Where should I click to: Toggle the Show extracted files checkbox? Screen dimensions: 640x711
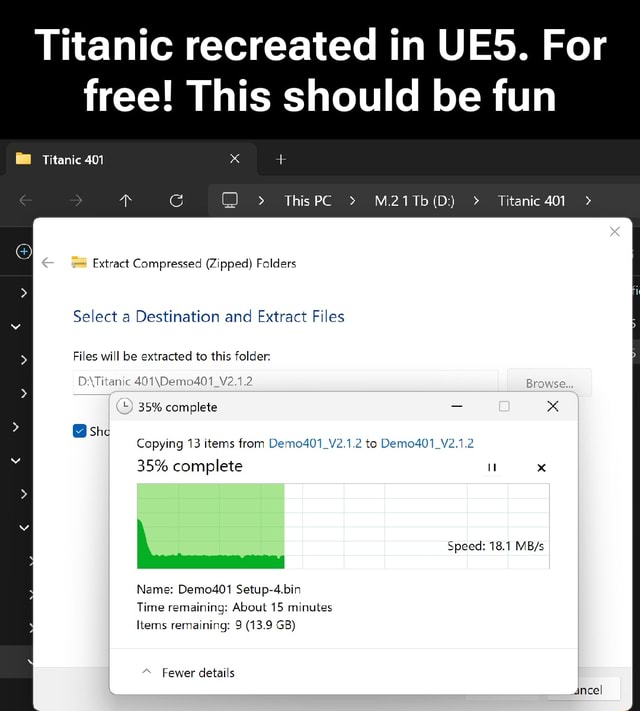(81, 431)
